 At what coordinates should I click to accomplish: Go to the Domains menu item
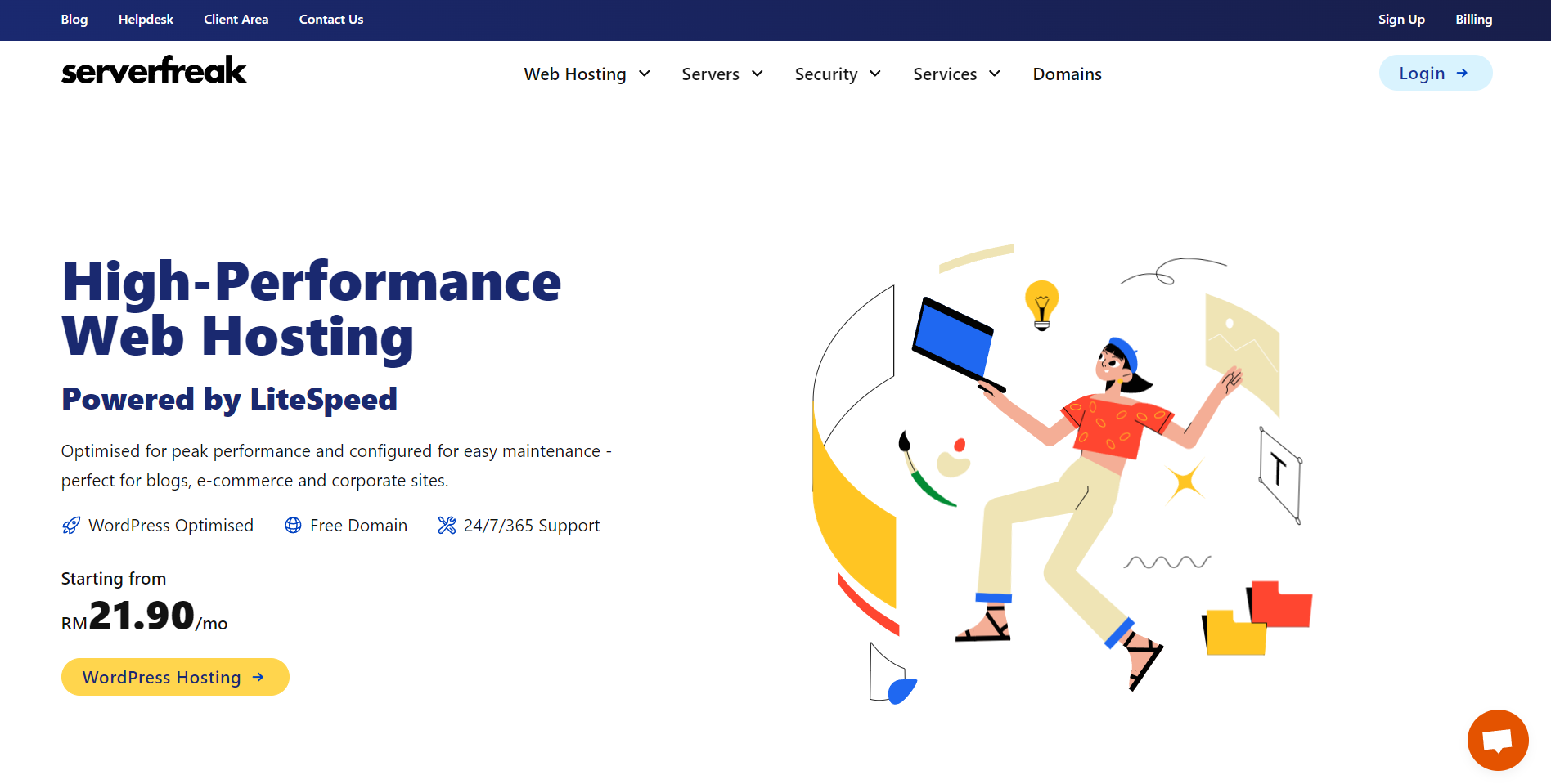point(1067,74)
